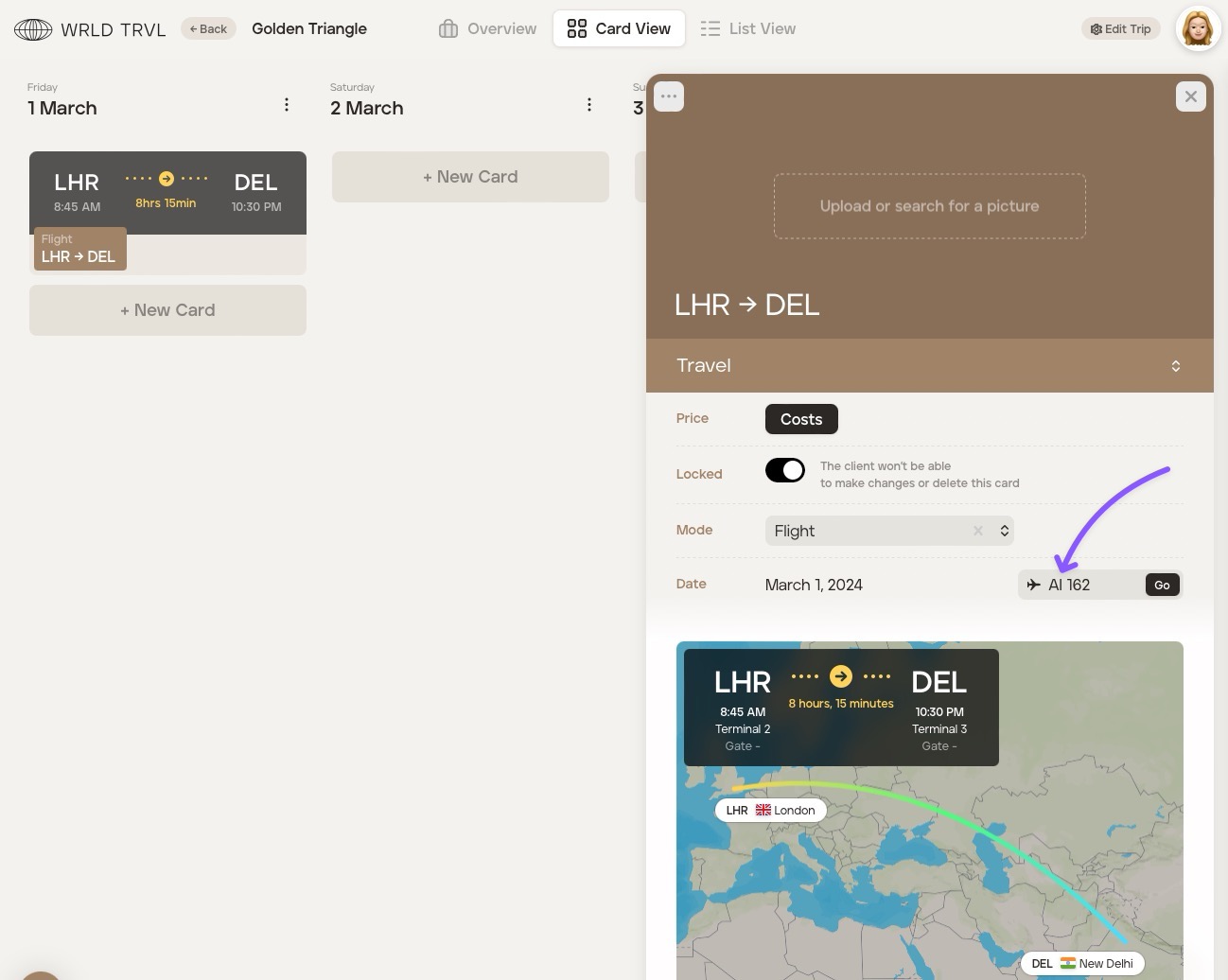Clear the Flight mode selection
1228x980 pixels.
[x=978, y=531]
